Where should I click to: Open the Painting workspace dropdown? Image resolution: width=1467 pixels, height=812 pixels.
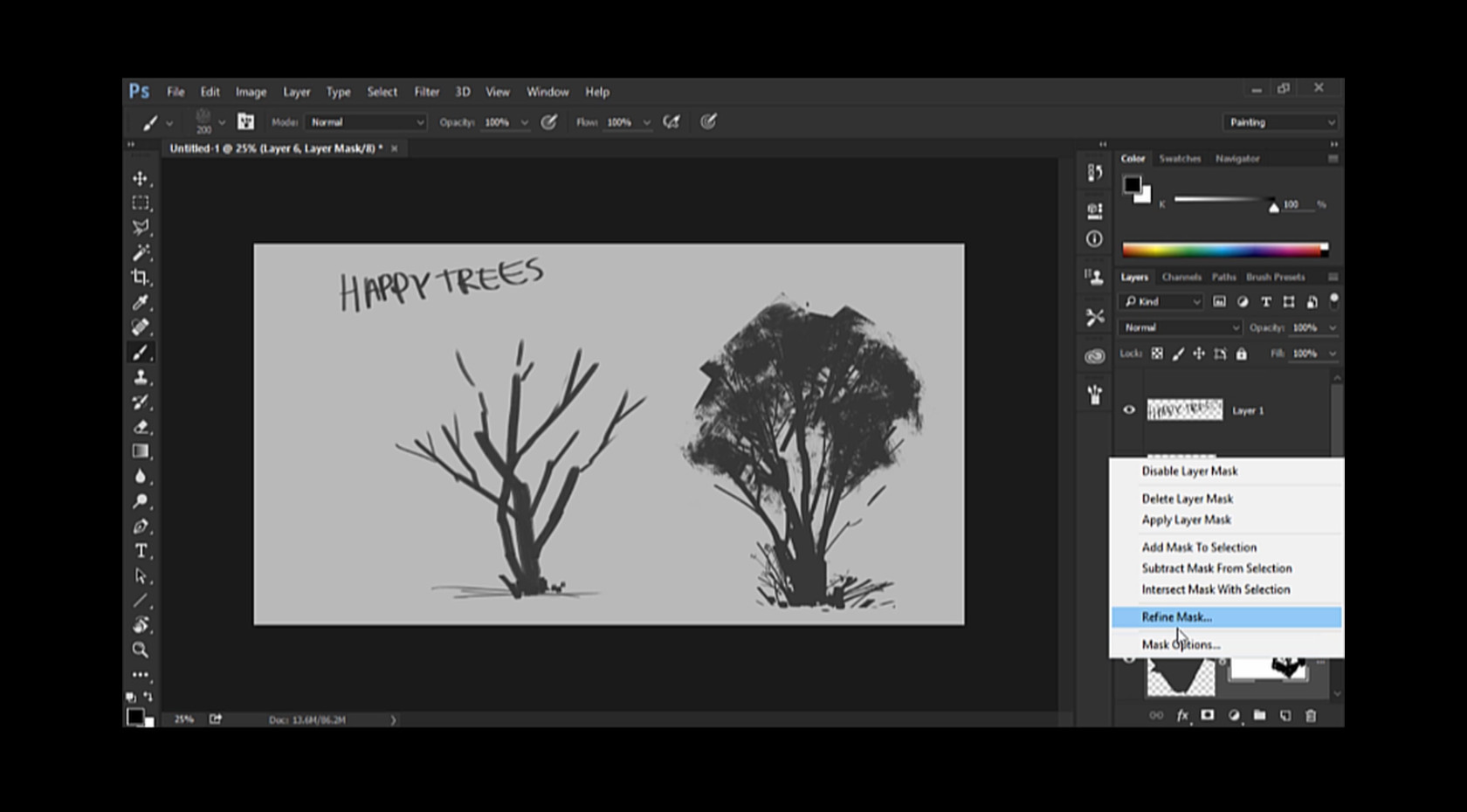coord(1280,122)
